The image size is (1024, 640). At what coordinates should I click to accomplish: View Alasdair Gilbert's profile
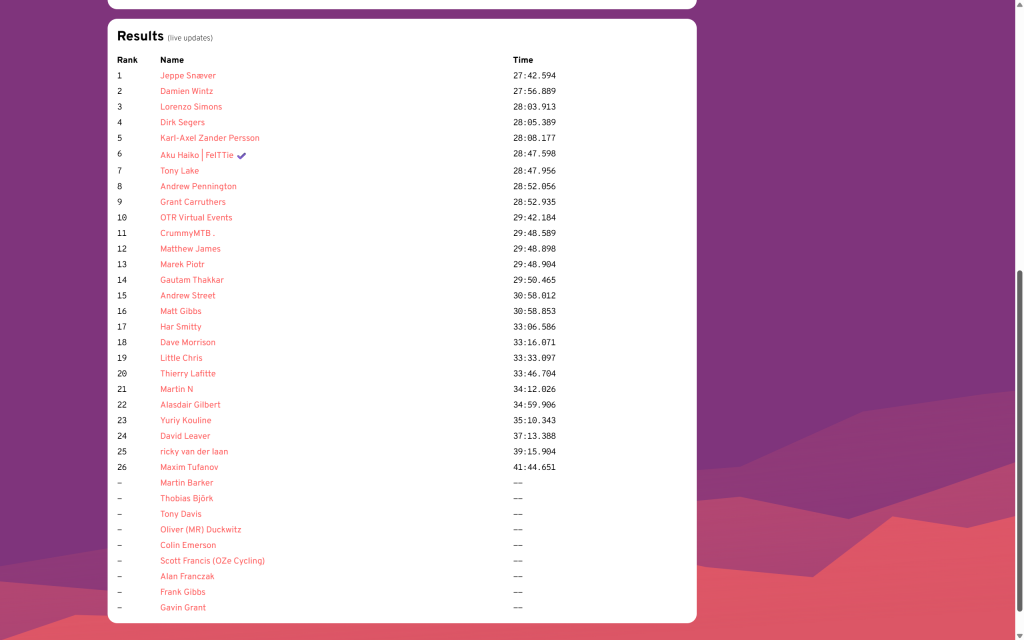[x=190, y=405]
